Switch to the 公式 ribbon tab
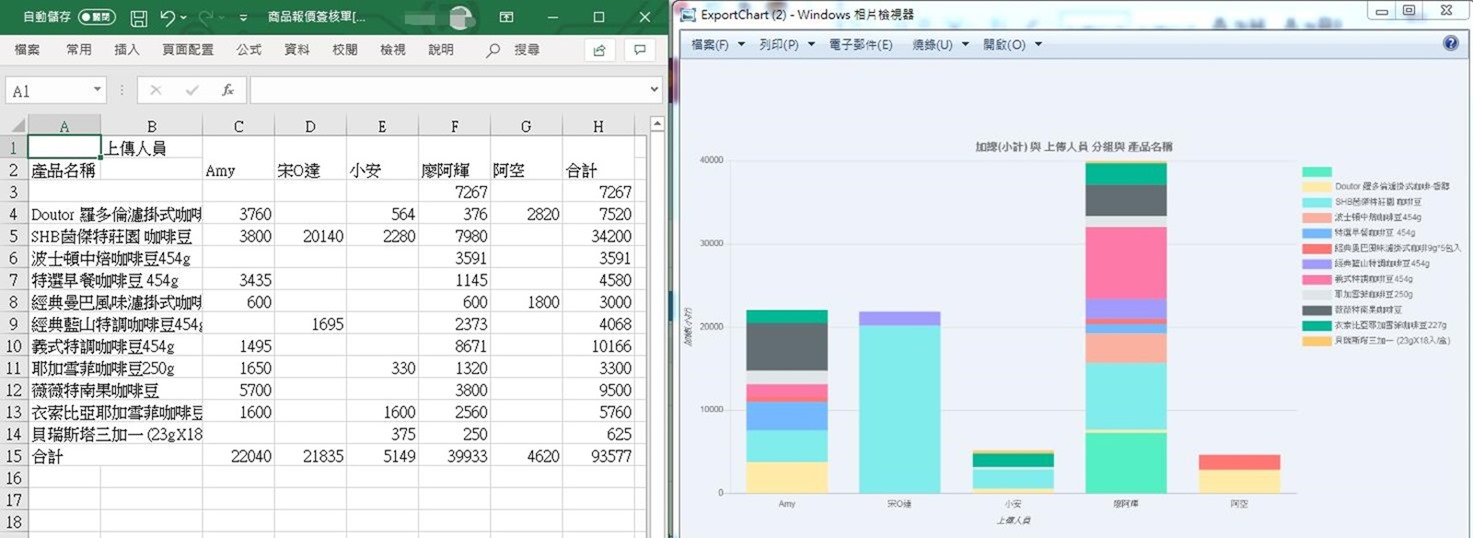 pyautogui.click(x=249, y=50)
